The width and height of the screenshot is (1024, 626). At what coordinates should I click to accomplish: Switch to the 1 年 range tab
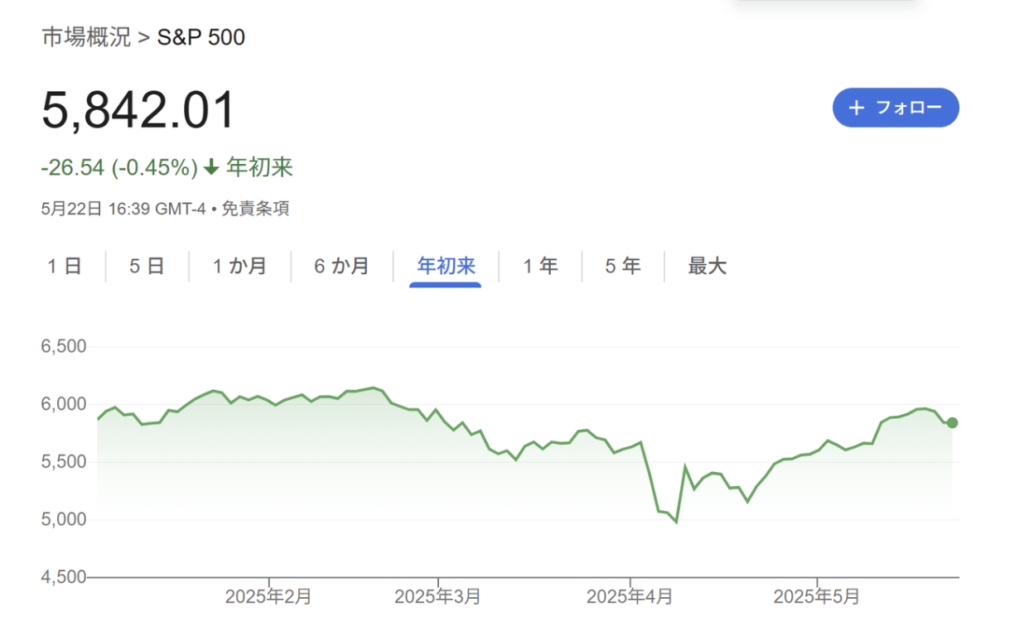click(x=540, y=266)
